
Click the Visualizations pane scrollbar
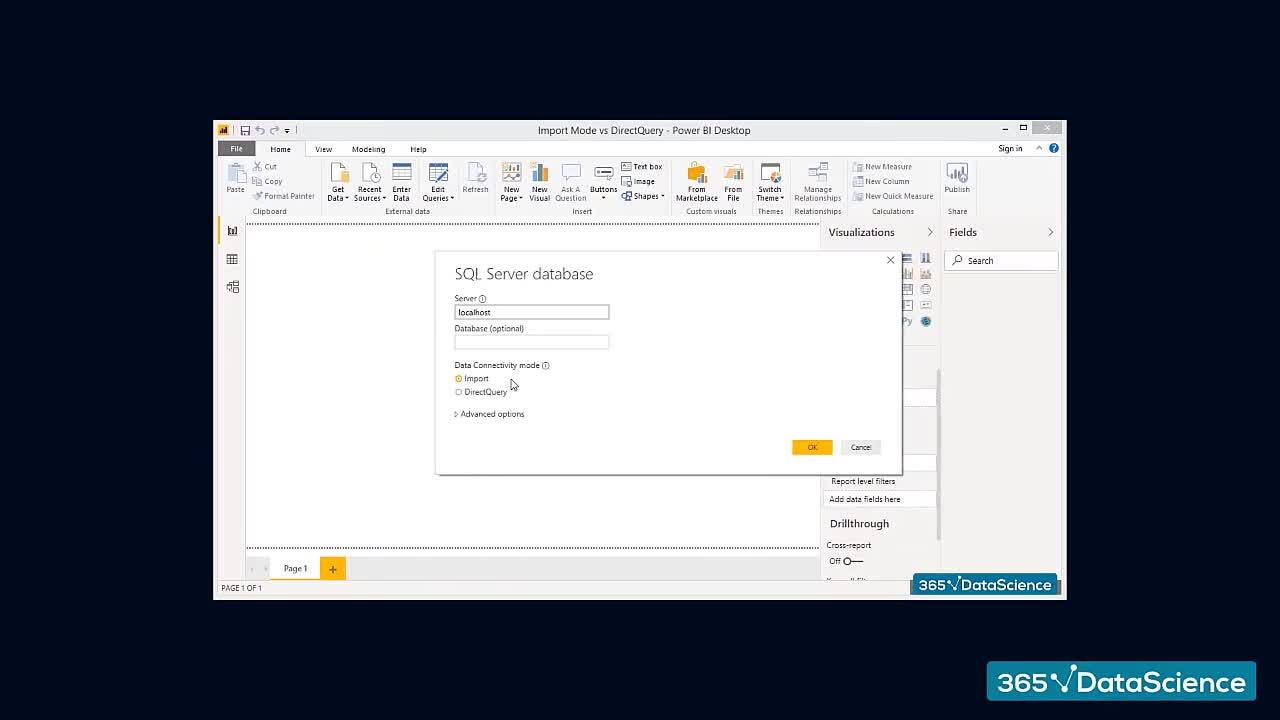[938, 455]
